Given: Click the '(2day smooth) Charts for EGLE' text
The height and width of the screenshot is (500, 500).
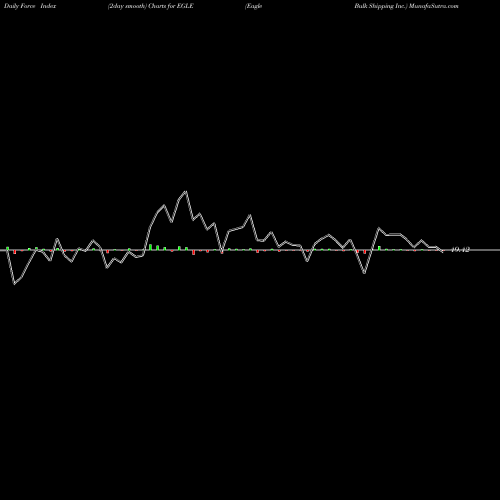Looking at the screenshot, I should click(151, 6).
